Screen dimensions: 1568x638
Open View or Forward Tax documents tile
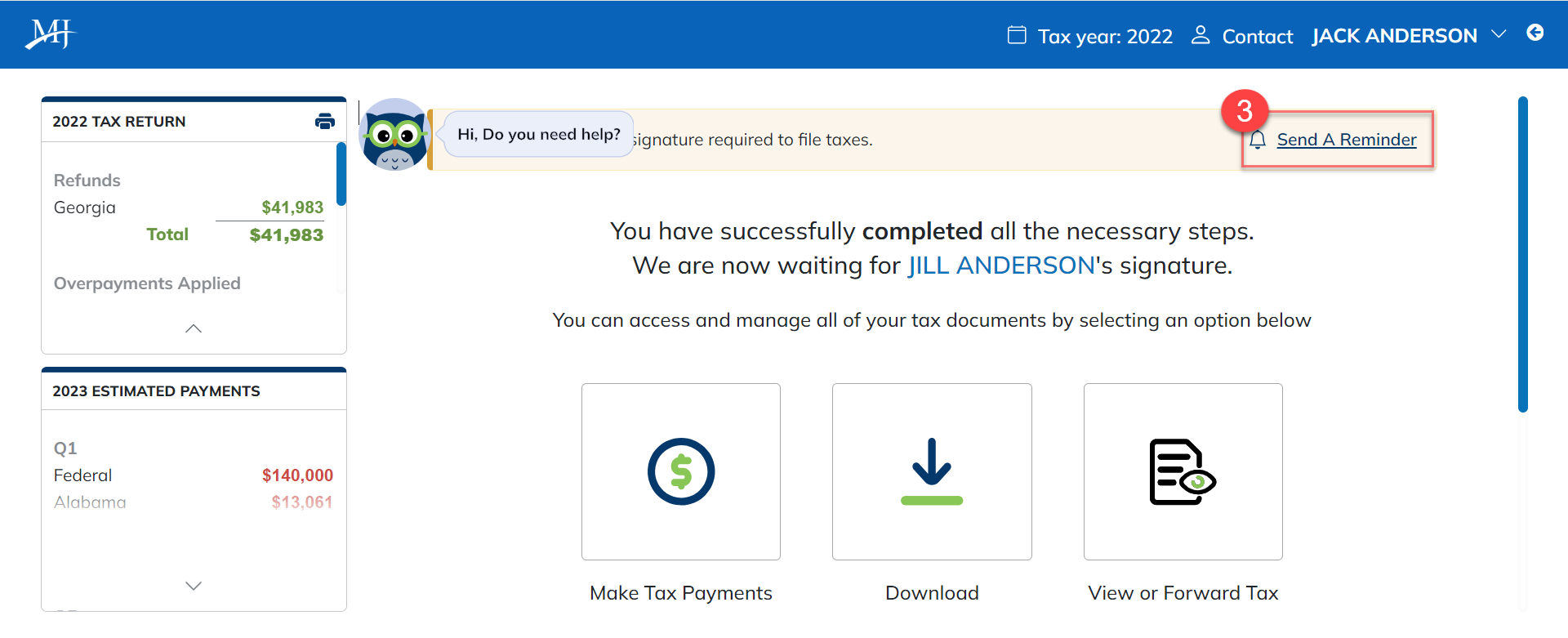[1183, 471]
